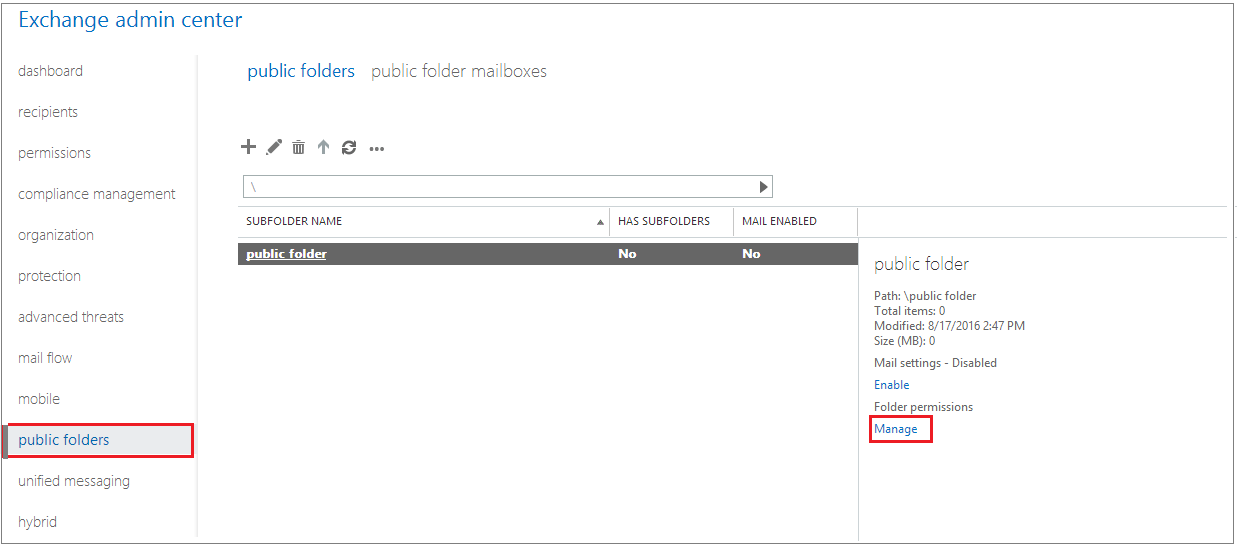
Task: Refresh the public folders list
Action: click(348, 147)
